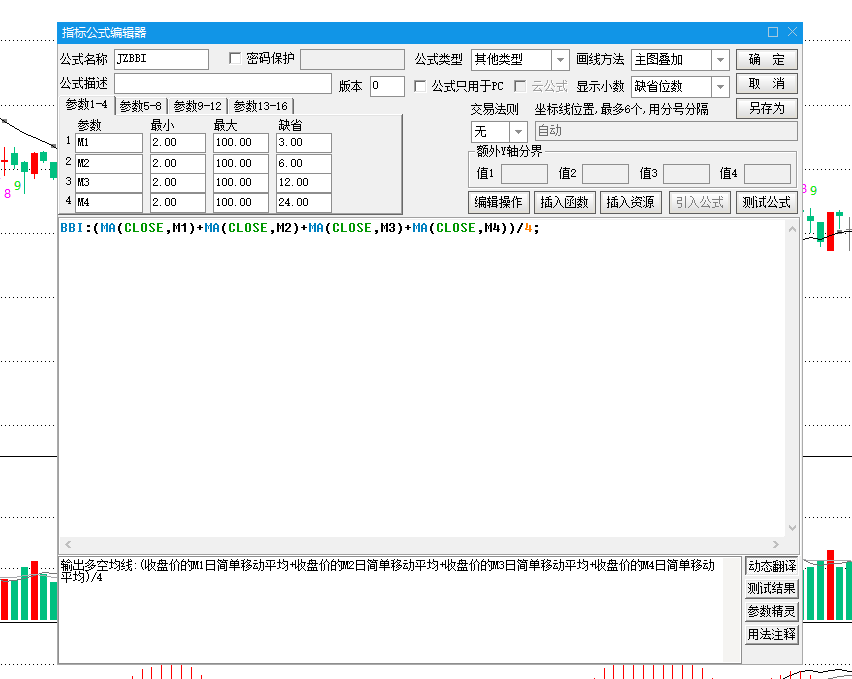Click 取消 button
This screenshot has width=852, height=679.
pos(767,84)
